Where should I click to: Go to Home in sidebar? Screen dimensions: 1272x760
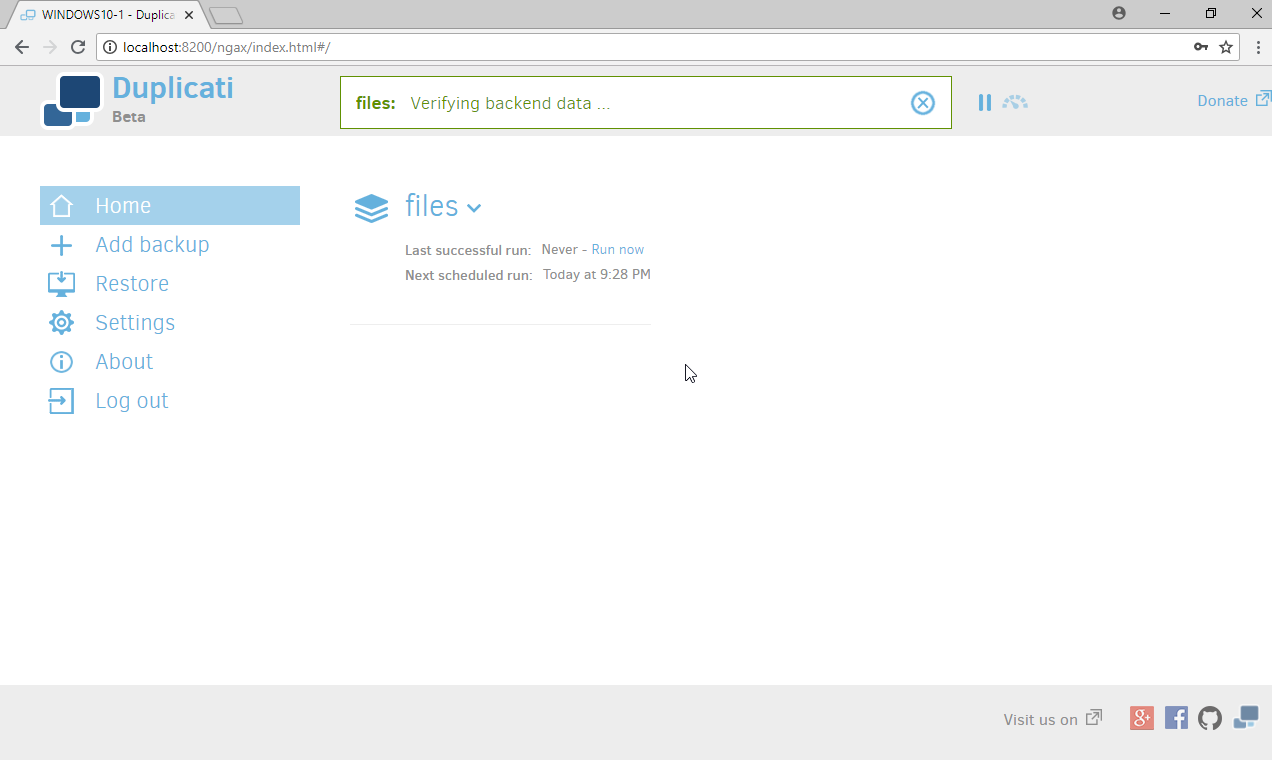[170, 205]
